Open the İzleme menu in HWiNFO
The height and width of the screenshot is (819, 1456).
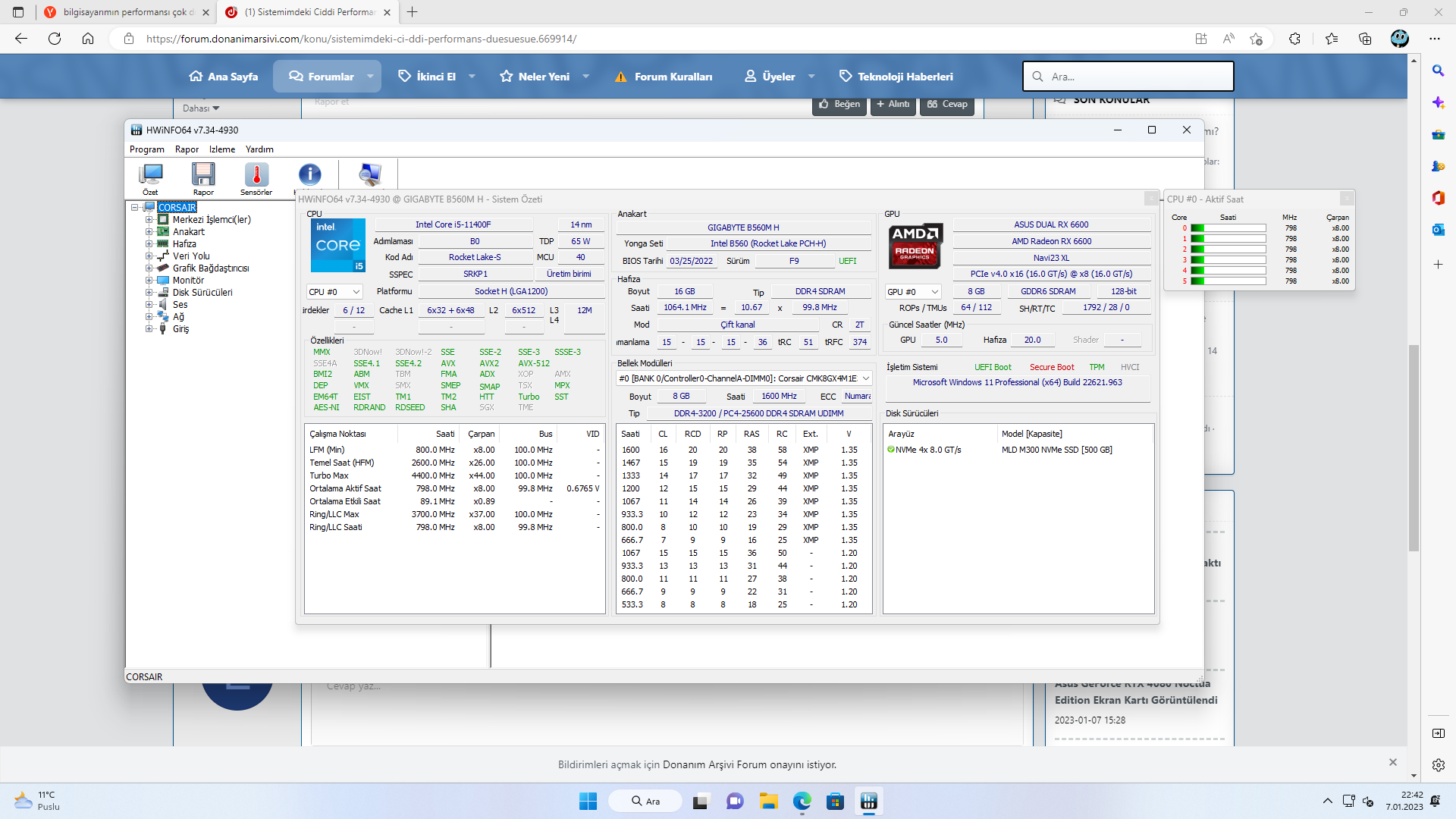click(x=222, y=149)
